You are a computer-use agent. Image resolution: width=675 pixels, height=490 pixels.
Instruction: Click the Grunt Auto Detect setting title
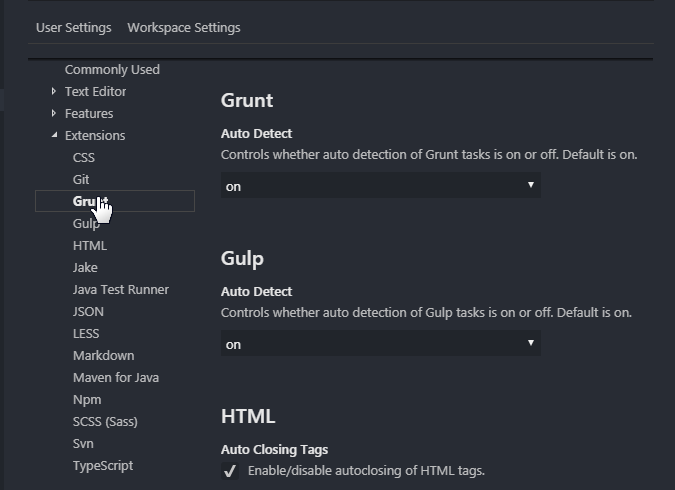[257, 133]
